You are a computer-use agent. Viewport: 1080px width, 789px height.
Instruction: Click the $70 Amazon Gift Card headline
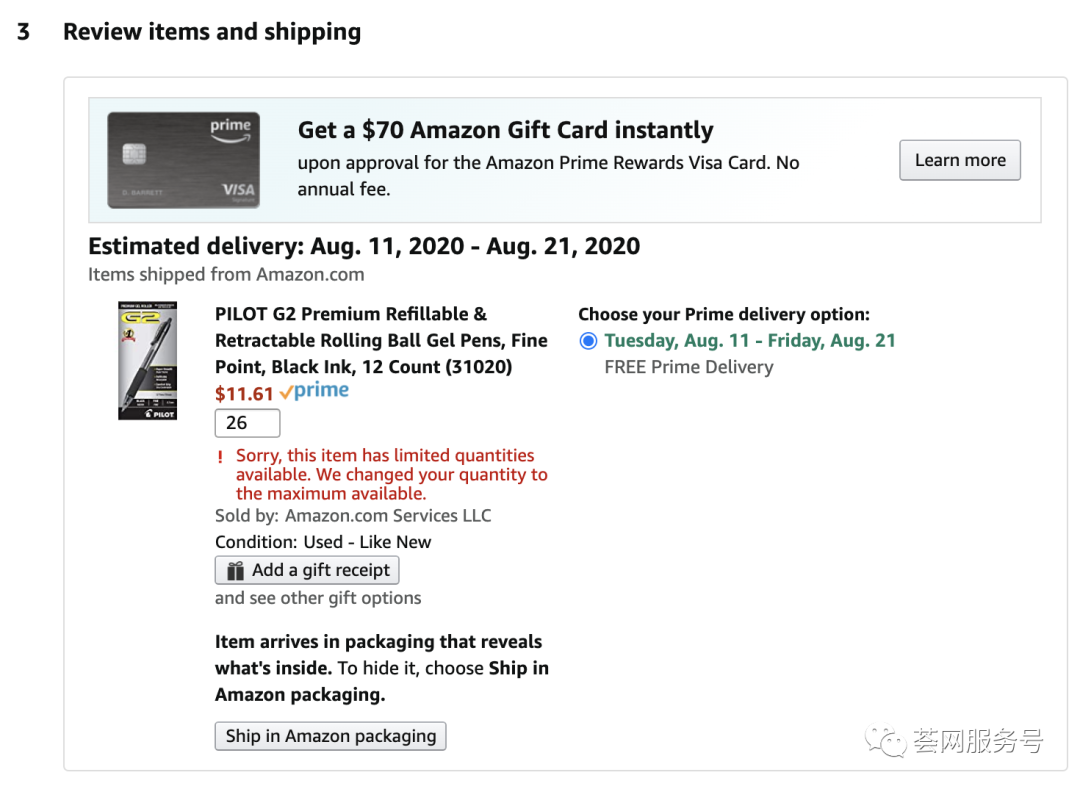coord(505,130)
